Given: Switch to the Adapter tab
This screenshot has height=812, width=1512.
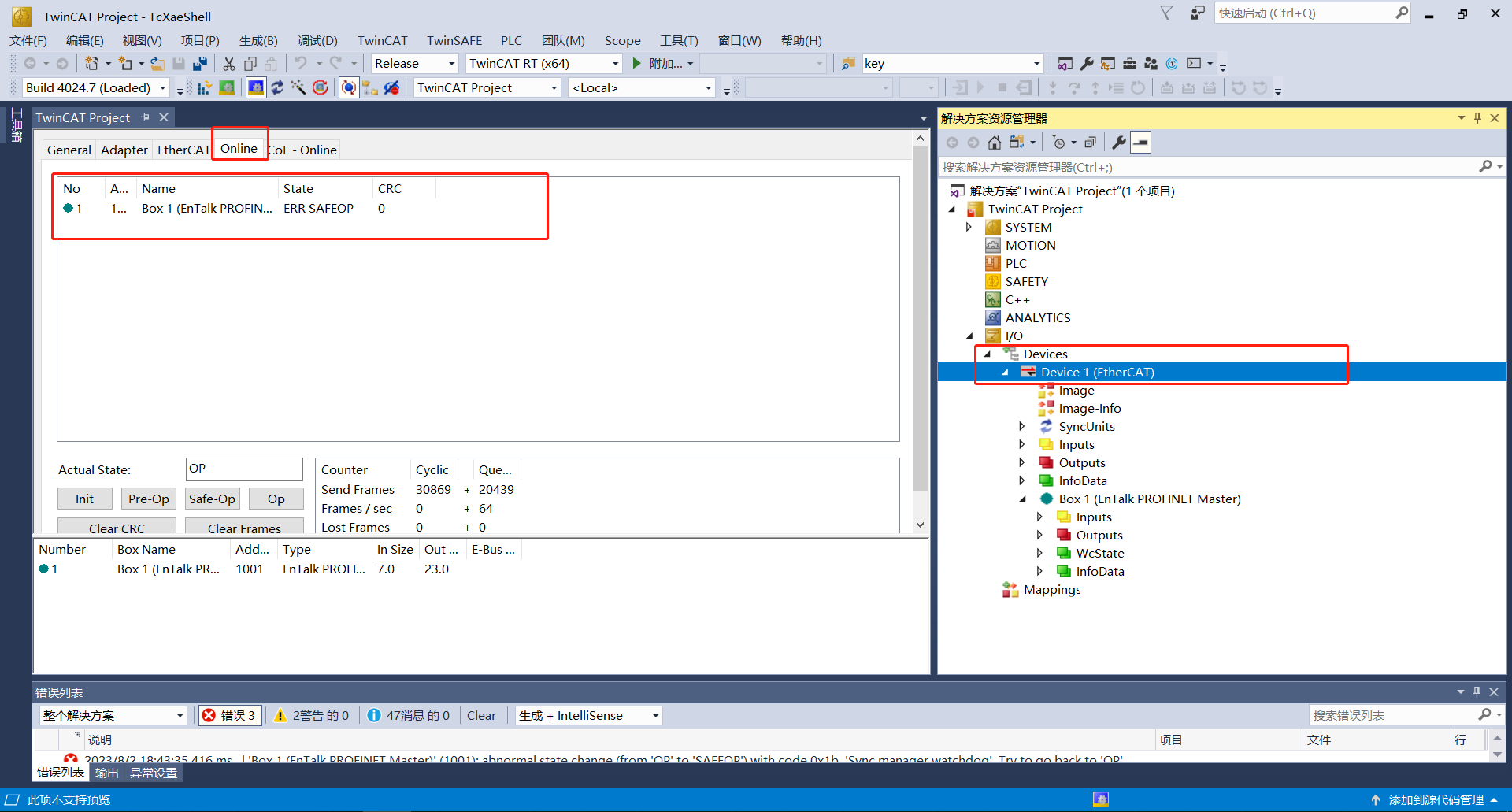Looking at the screenshot, I should pyautogui.click(x=124, y=150).
